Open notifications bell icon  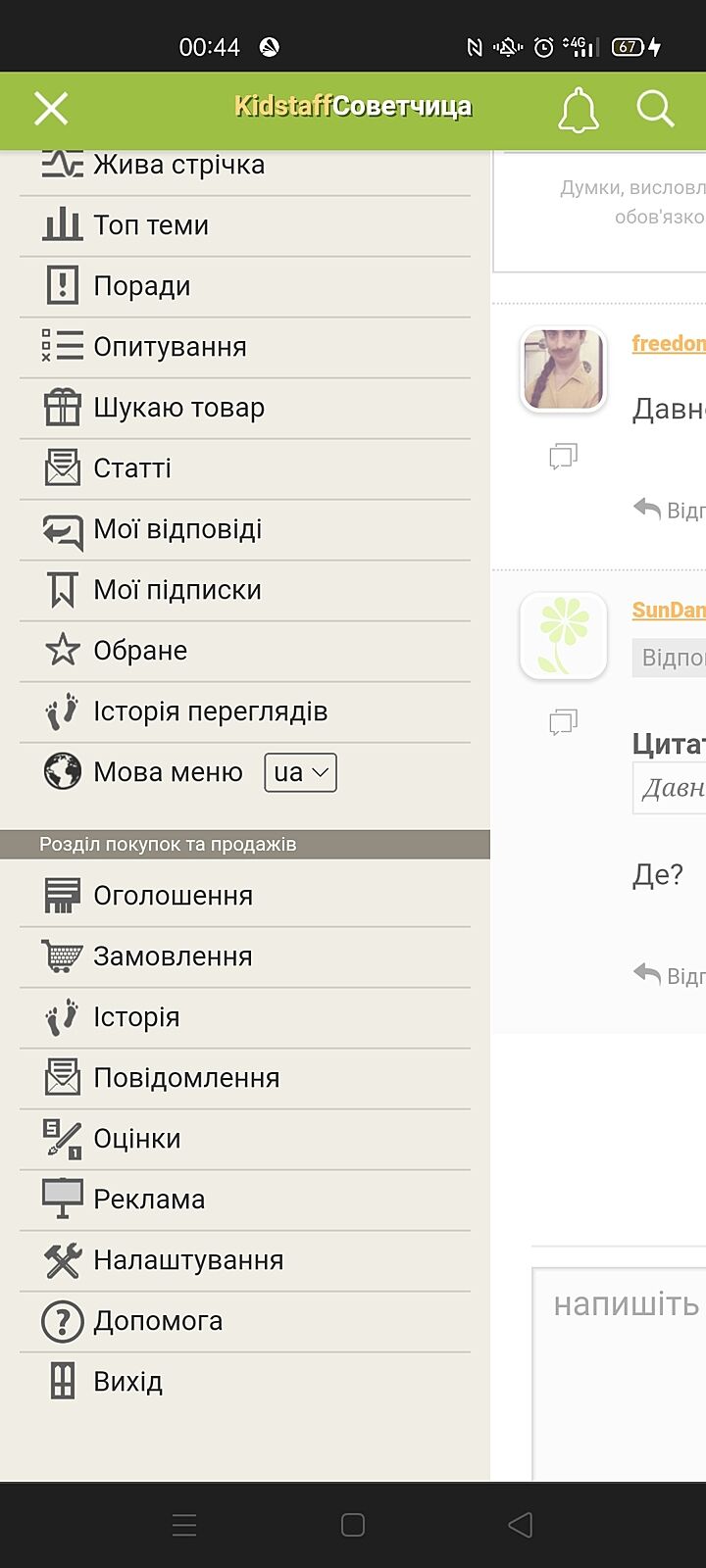click(578, 110)
